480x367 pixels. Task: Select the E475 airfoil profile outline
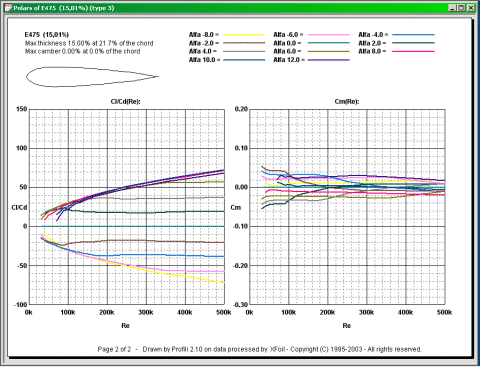(92, 77)
